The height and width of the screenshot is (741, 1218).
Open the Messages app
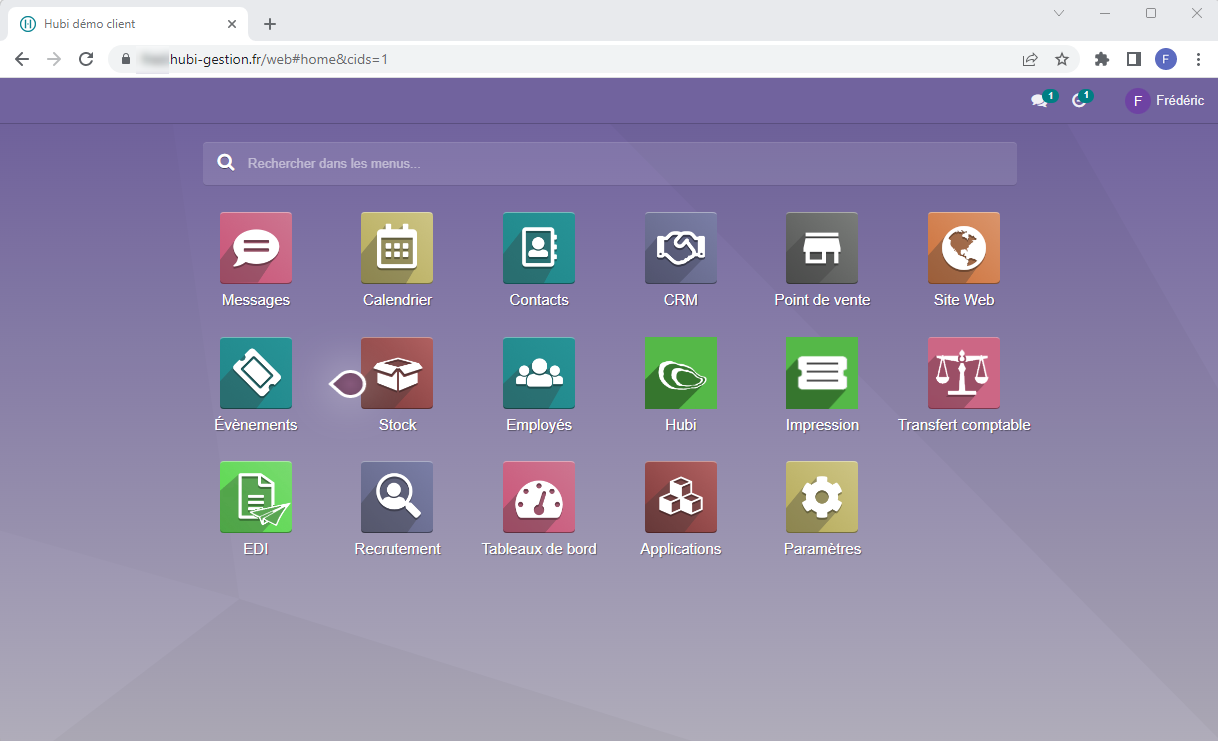coord(256,248)
